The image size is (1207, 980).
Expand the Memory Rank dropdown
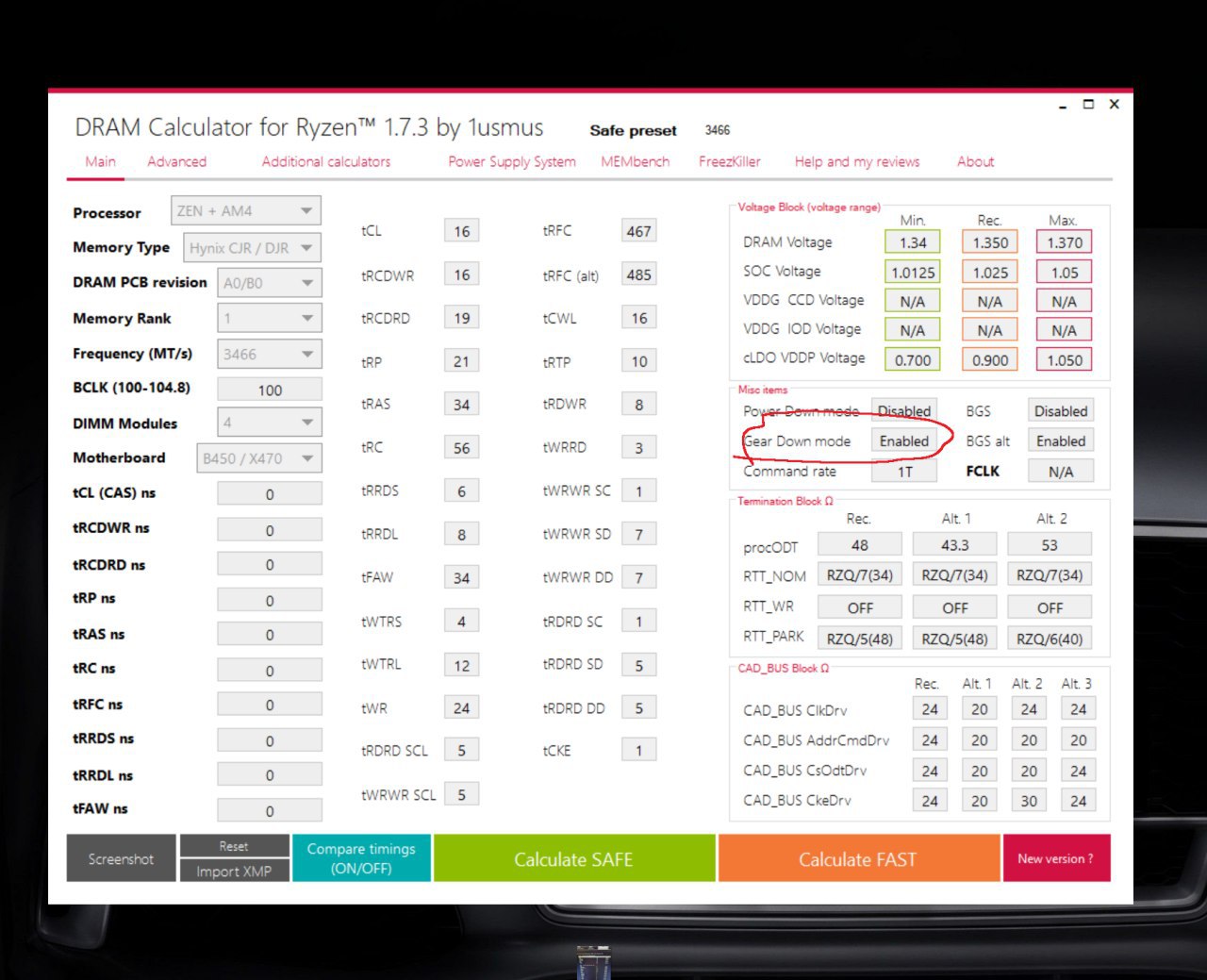(x=269, y=318)
